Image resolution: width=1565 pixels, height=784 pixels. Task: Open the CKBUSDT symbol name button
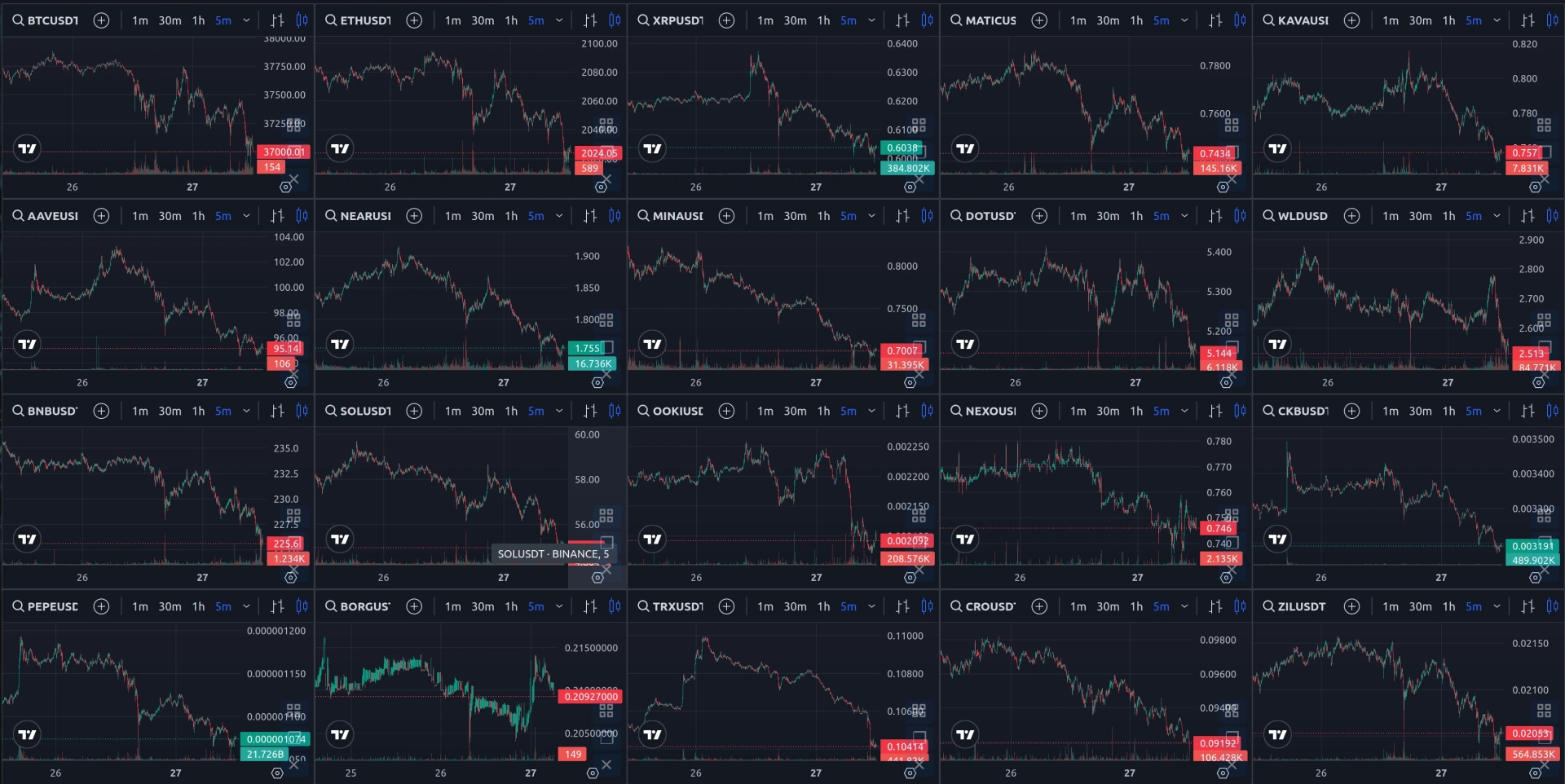point(1296,411)
